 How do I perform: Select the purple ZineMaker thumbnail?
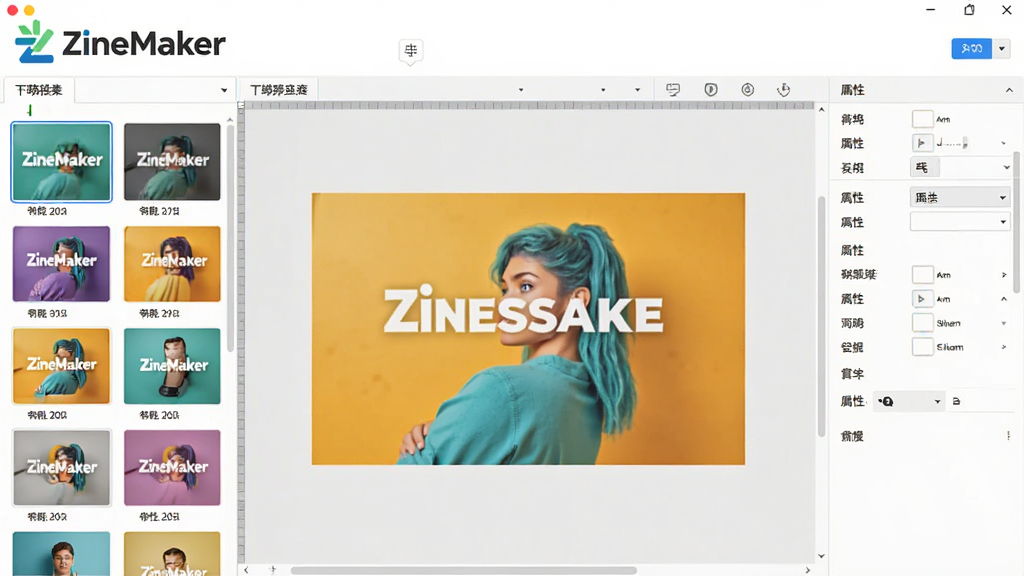[61, 264]
